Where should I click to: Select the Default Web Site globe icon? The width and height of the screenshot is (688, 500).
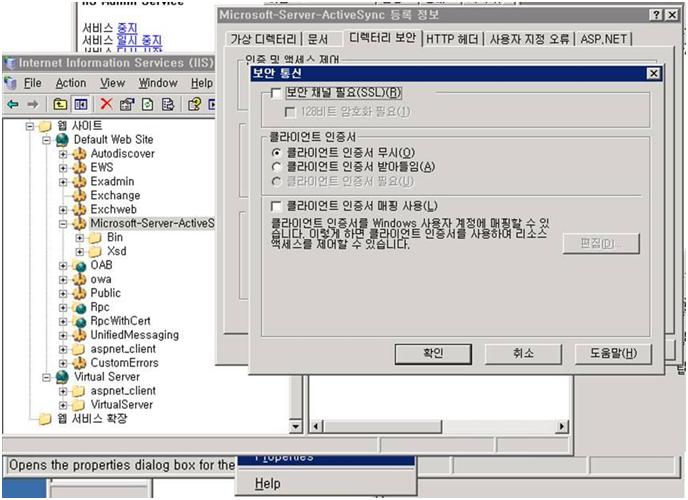(62, 139)
